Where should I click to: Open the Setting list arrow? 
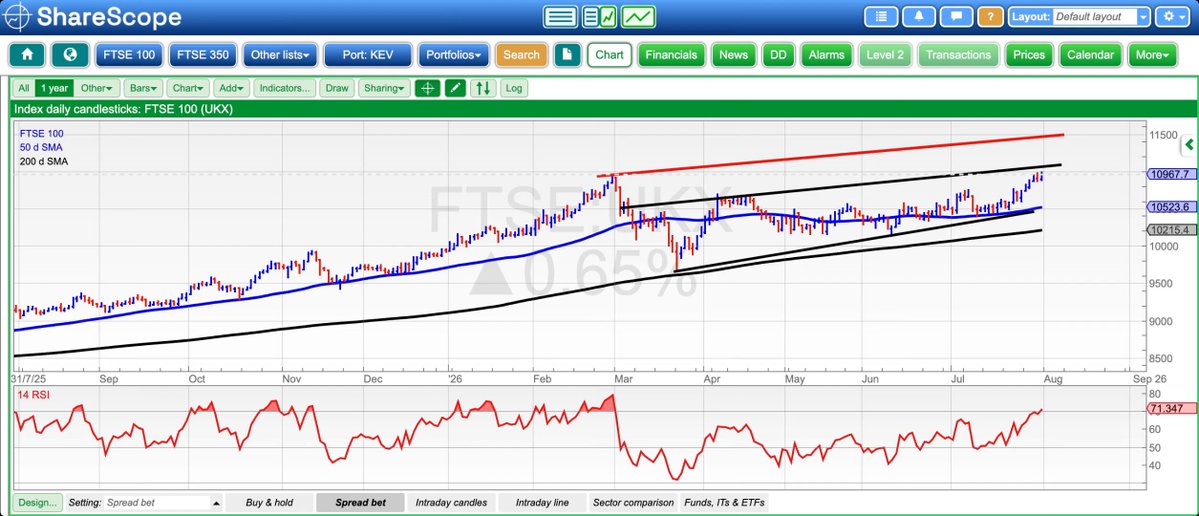217,503
